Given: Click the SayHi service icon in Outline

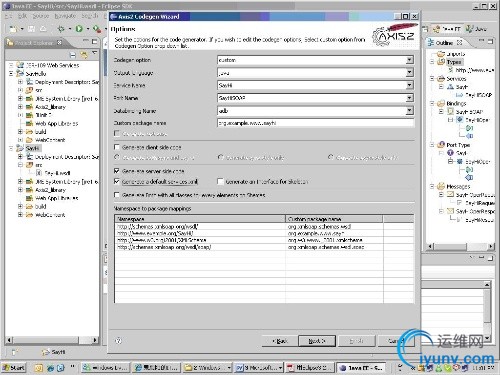Looking at the screenshot, I should click(450, 87).
